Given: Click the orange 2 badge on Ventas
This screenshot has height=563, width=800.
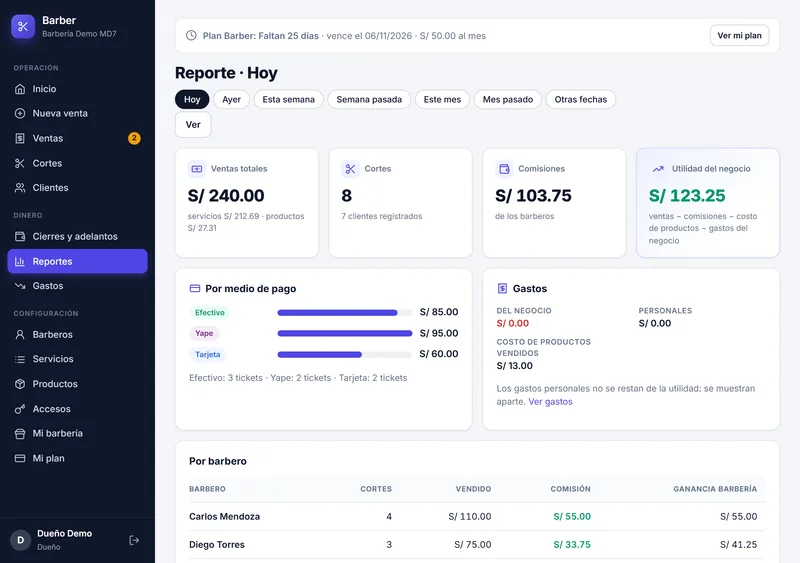Looking at the screenshot, I should point(134,138).
